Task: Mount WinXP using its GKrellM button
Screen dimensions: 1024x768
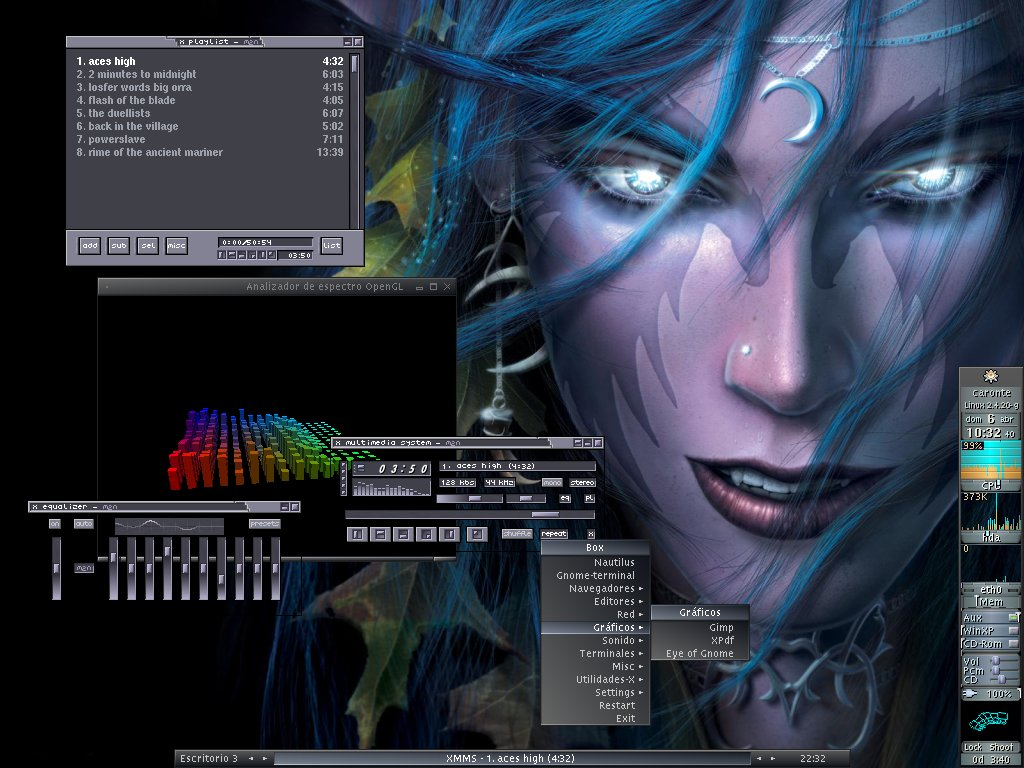Action: pyautogui.click(x=1013, y=631)
